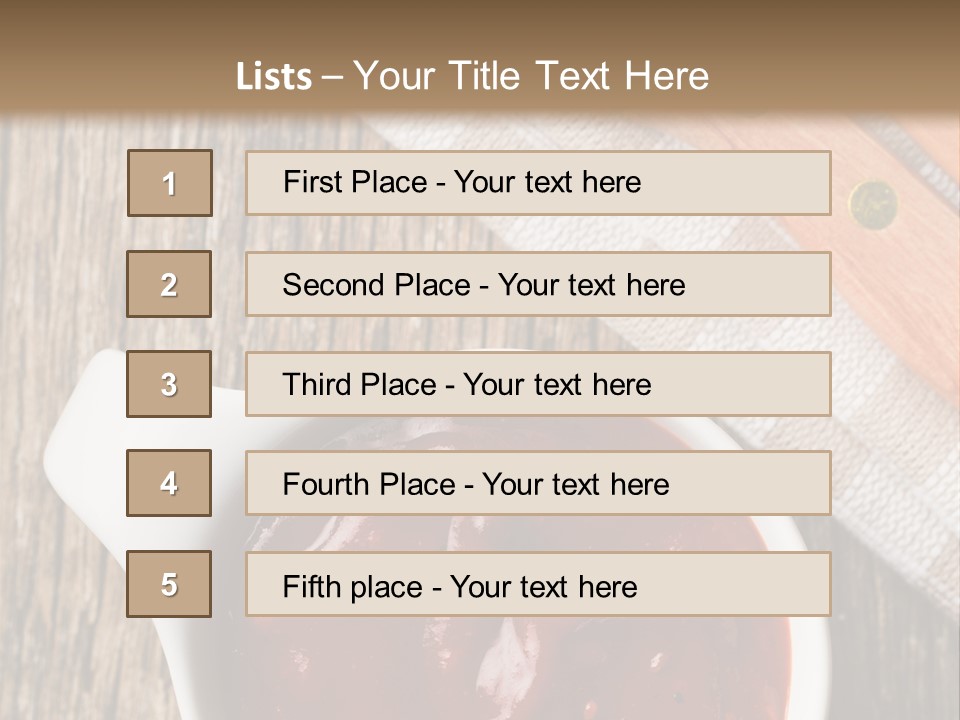Click the number 5 box
Viewport: 960px width, 720px height.
pos(169,584)
